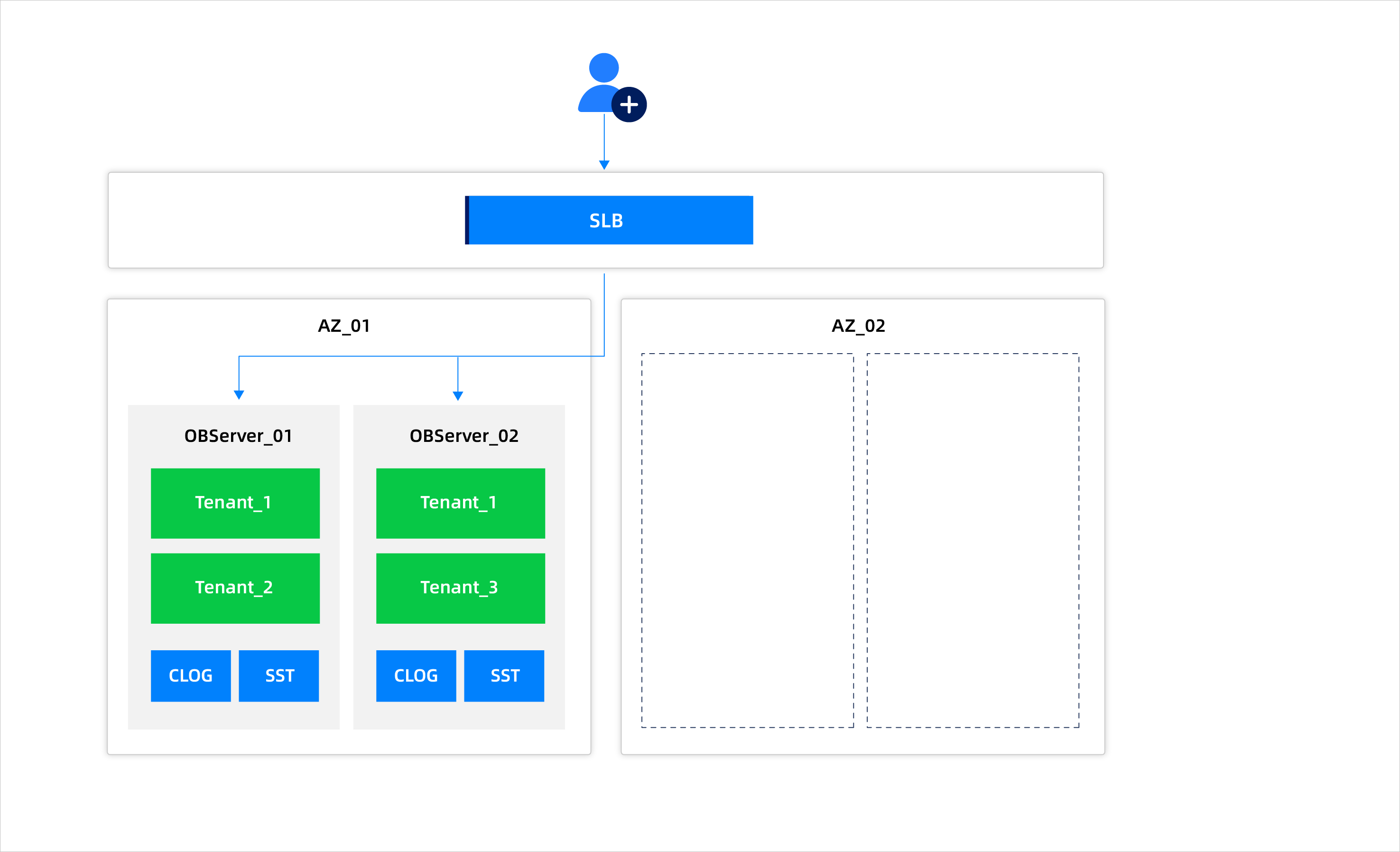Image resolution: width=1400 pixels, height=852 pixels.
Task: Select SST box in OBServer_01
Action: tap(279, 675)
